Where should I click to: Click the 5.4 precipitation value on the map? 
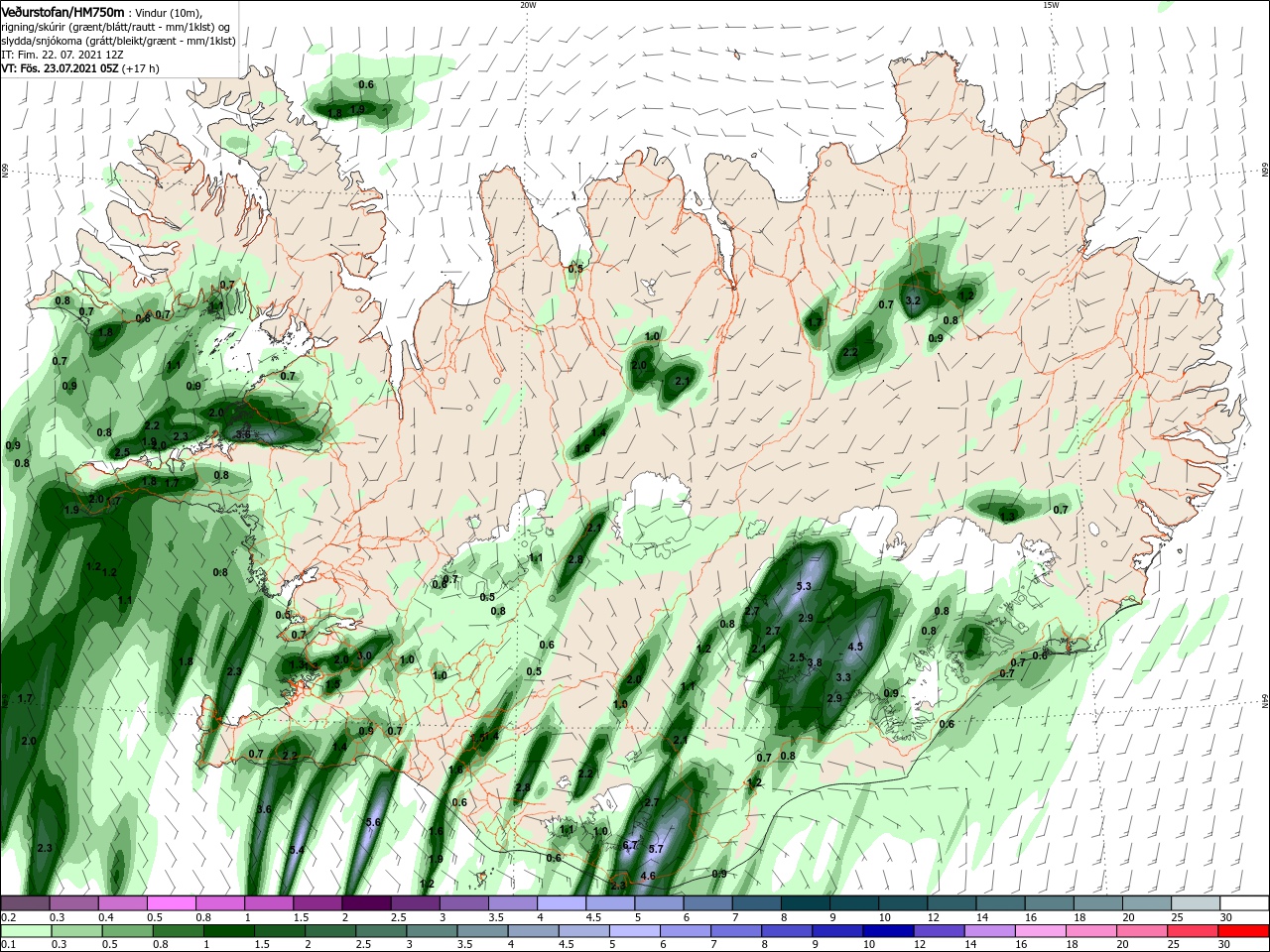tap(296, 850)
